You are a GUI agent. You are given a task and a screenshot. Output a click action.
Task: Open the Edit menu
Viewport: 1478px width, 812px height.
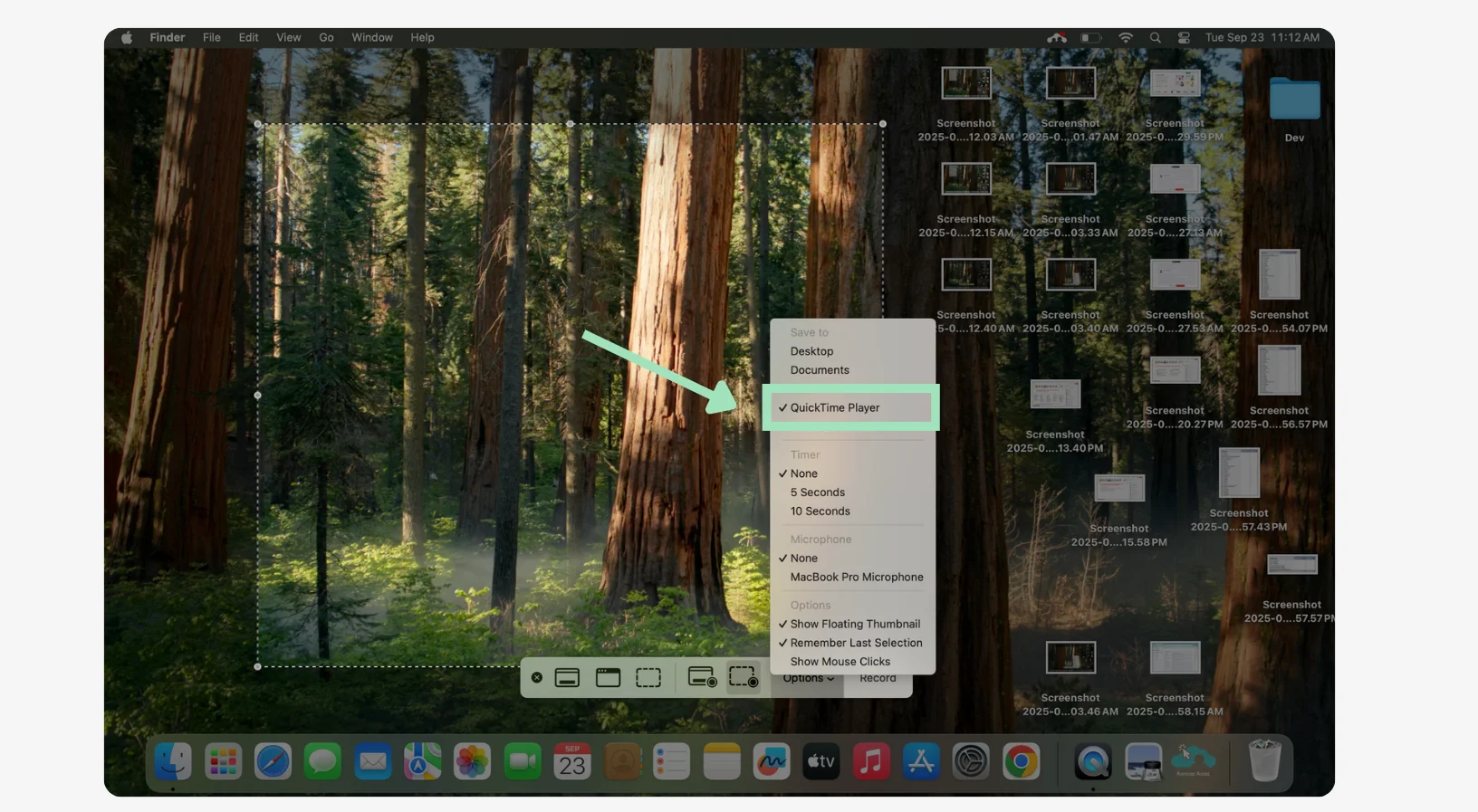click(x=248, y=38)
